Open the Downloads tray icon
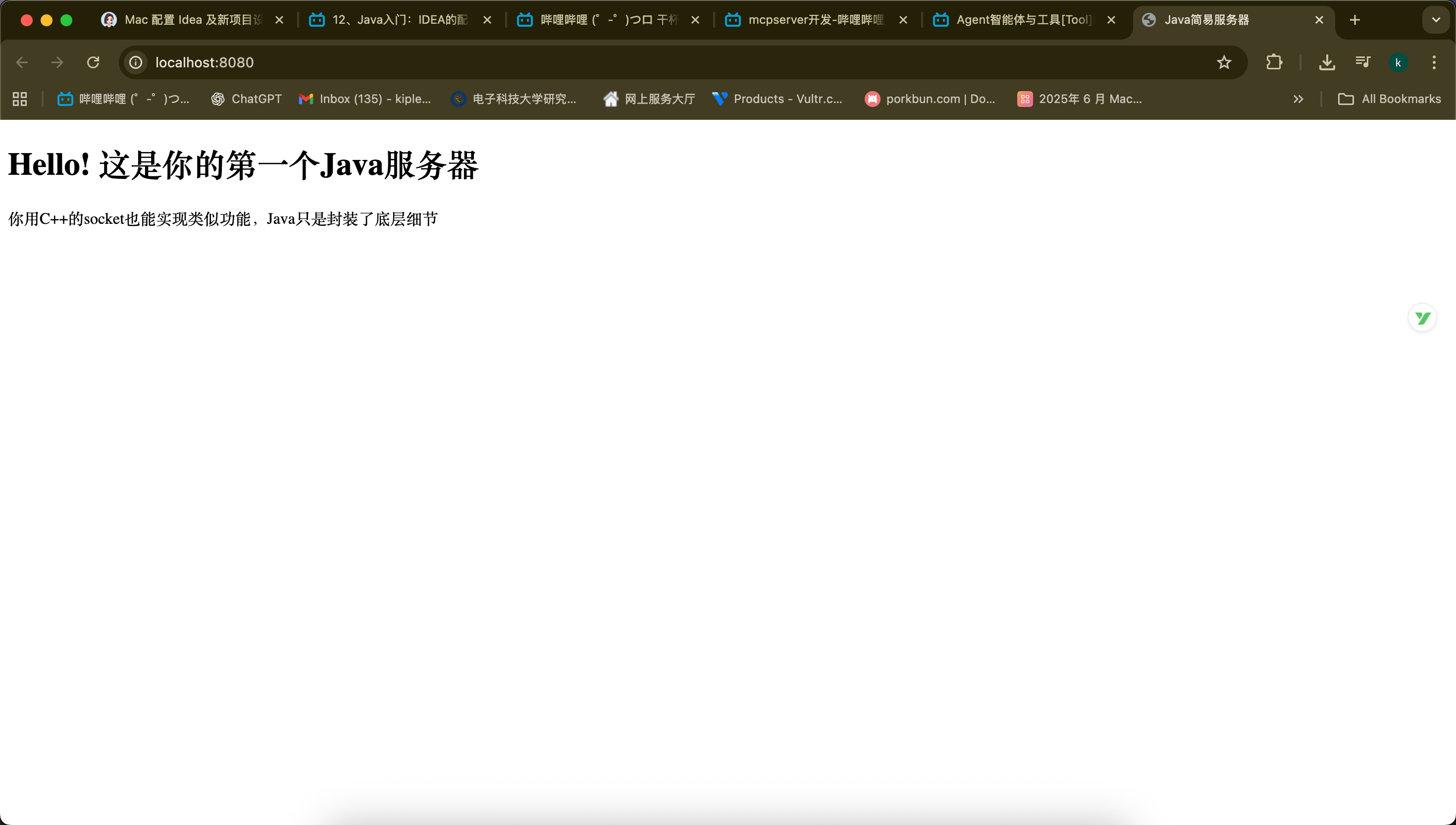Viewport: 1456px width, 825px height. click(x=1327, y=62)
